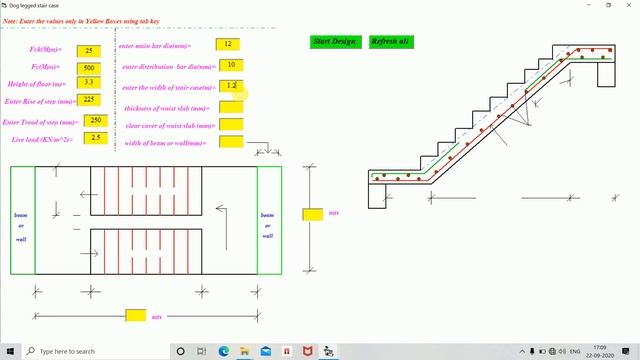Screen dimensions: 640x360
Task: Open the Windows Start menu
Action: (10, 351)
